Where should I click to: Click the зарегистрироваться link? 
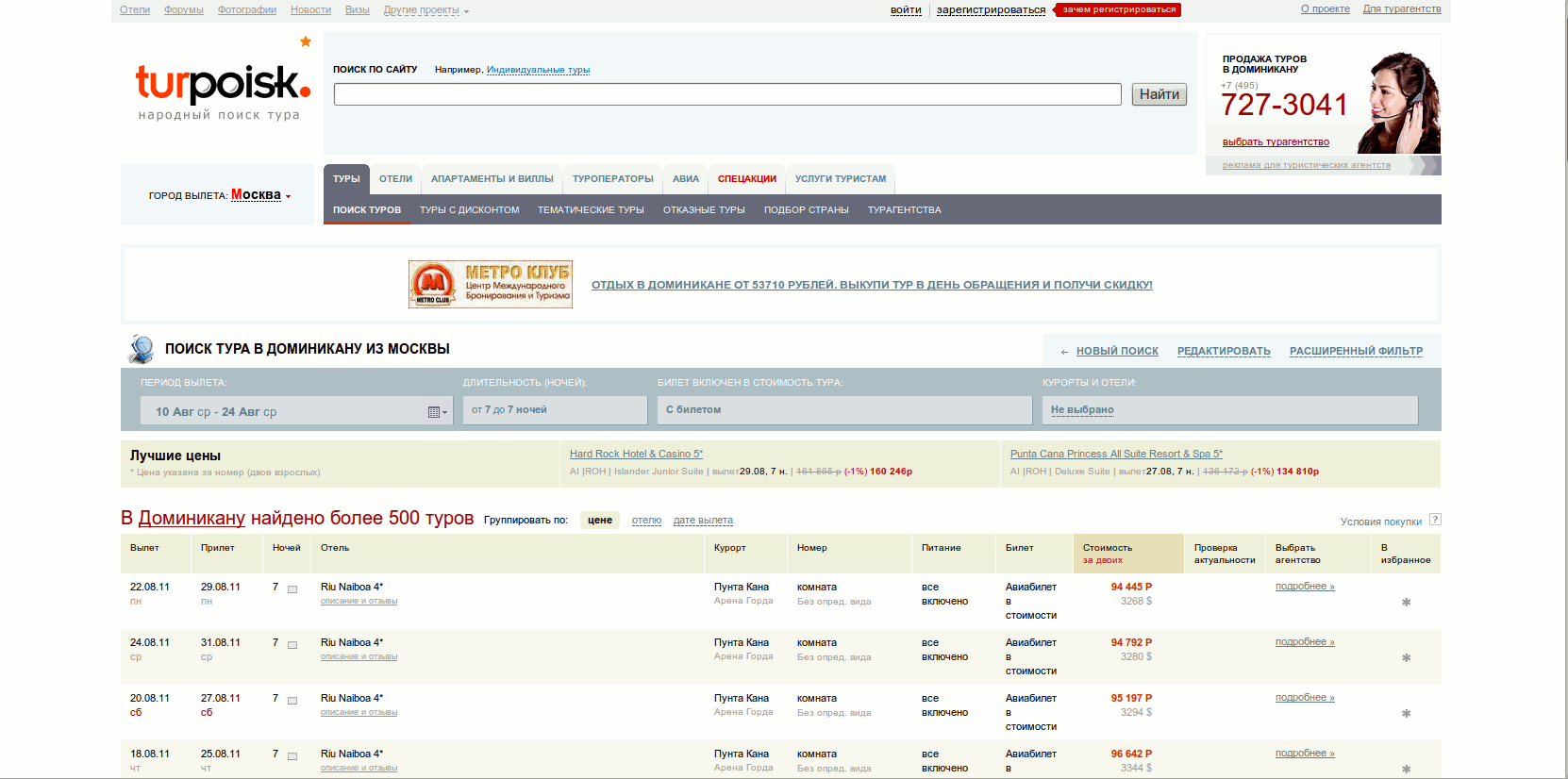(991, 10)
